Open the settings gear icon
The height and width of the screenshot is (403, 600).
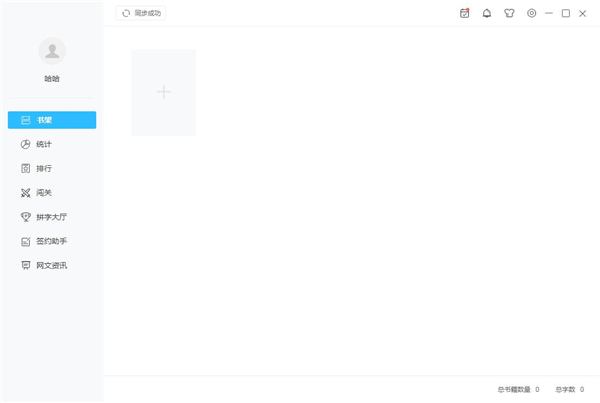[x=532, y=13]
